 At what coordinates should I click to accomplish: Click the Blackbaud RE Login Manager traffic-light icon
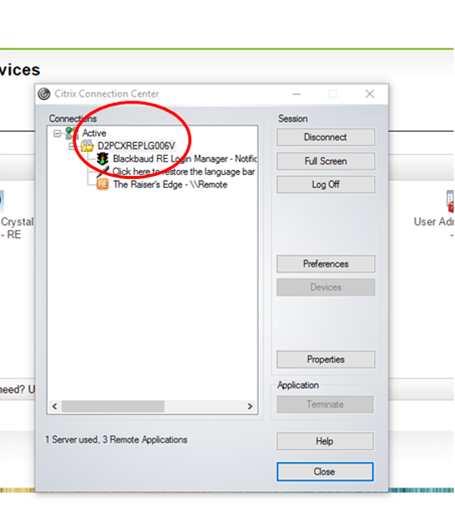pos(103,159)
